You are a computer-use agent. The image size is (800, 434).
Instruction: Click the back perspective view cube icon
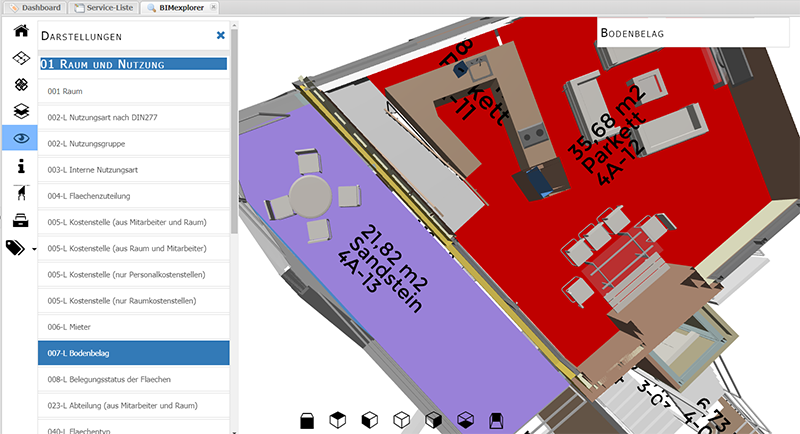(496, 420)
